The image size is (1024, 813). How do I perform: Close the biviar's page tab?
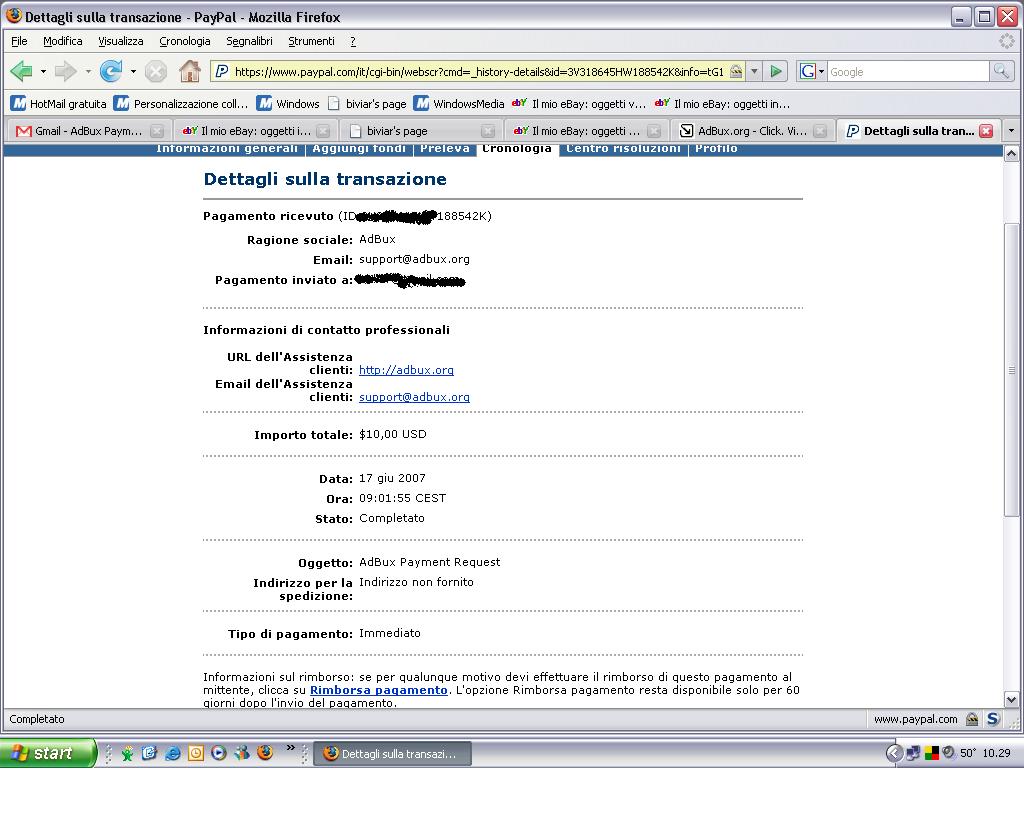pyautogui.click(x=488, y=131)
